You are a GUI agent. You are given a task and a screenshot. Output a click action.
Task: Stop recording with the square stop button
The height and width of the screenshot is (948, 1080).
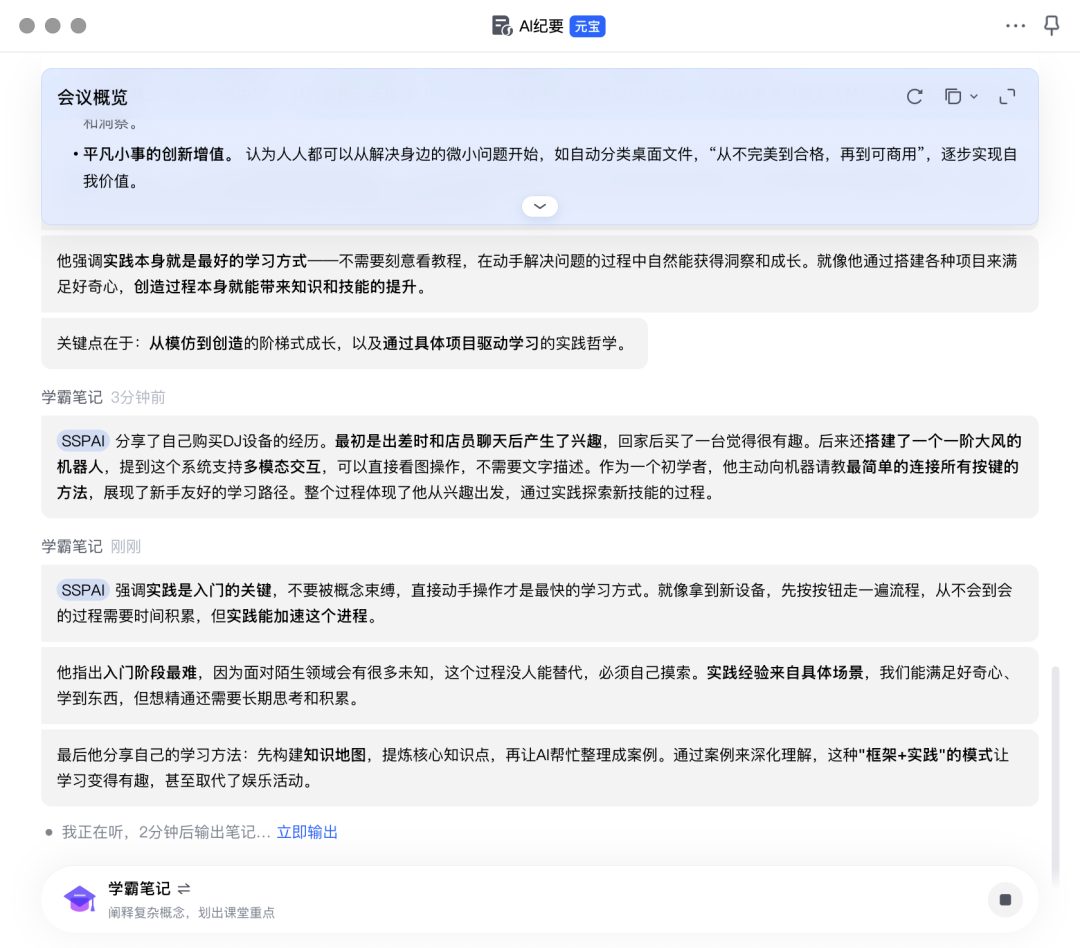click(x=1005, y=900)
